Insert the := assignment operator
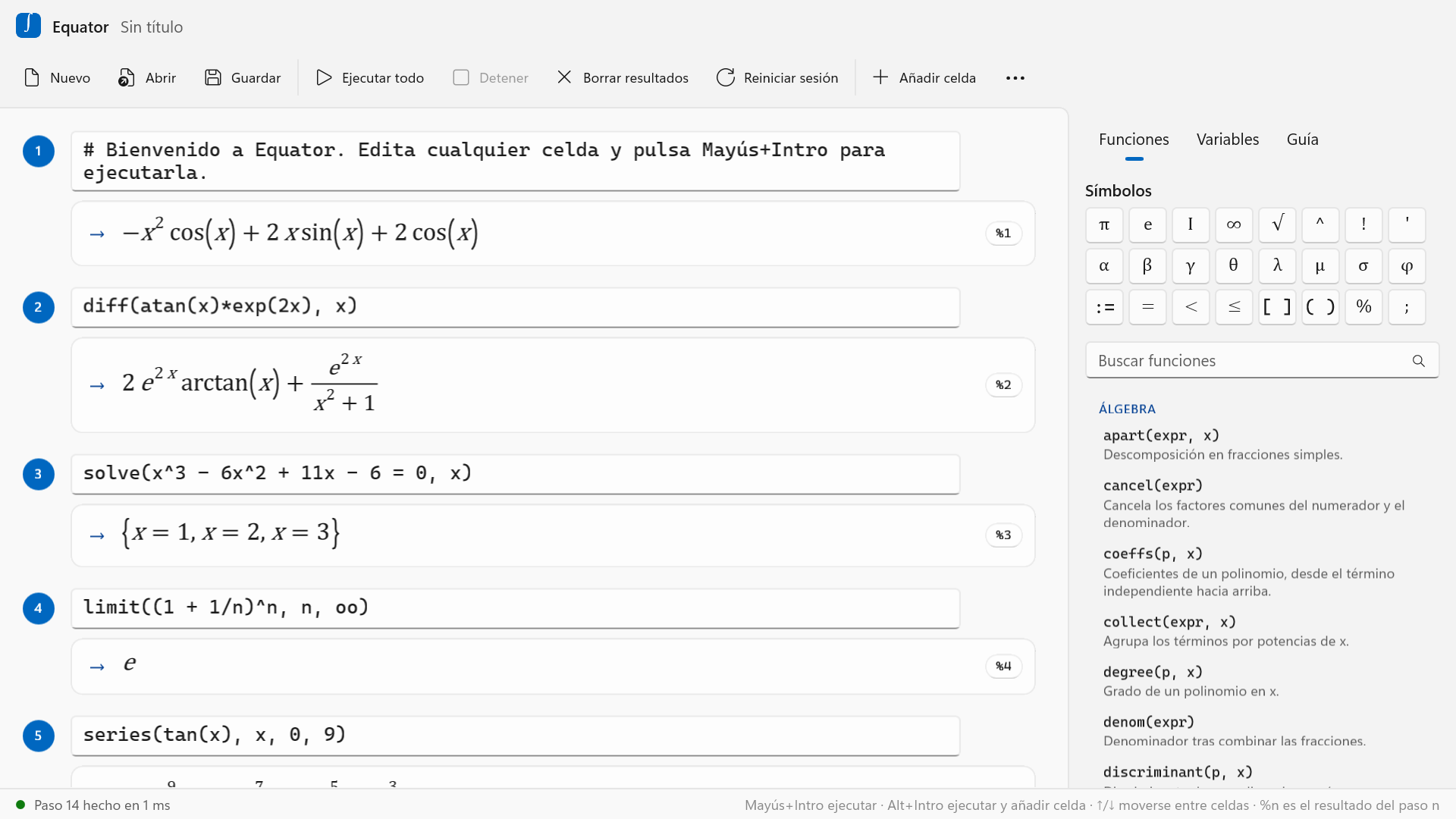This screenshot has height=819, width=1456. pyautogui.click(x=1104, y=307)
